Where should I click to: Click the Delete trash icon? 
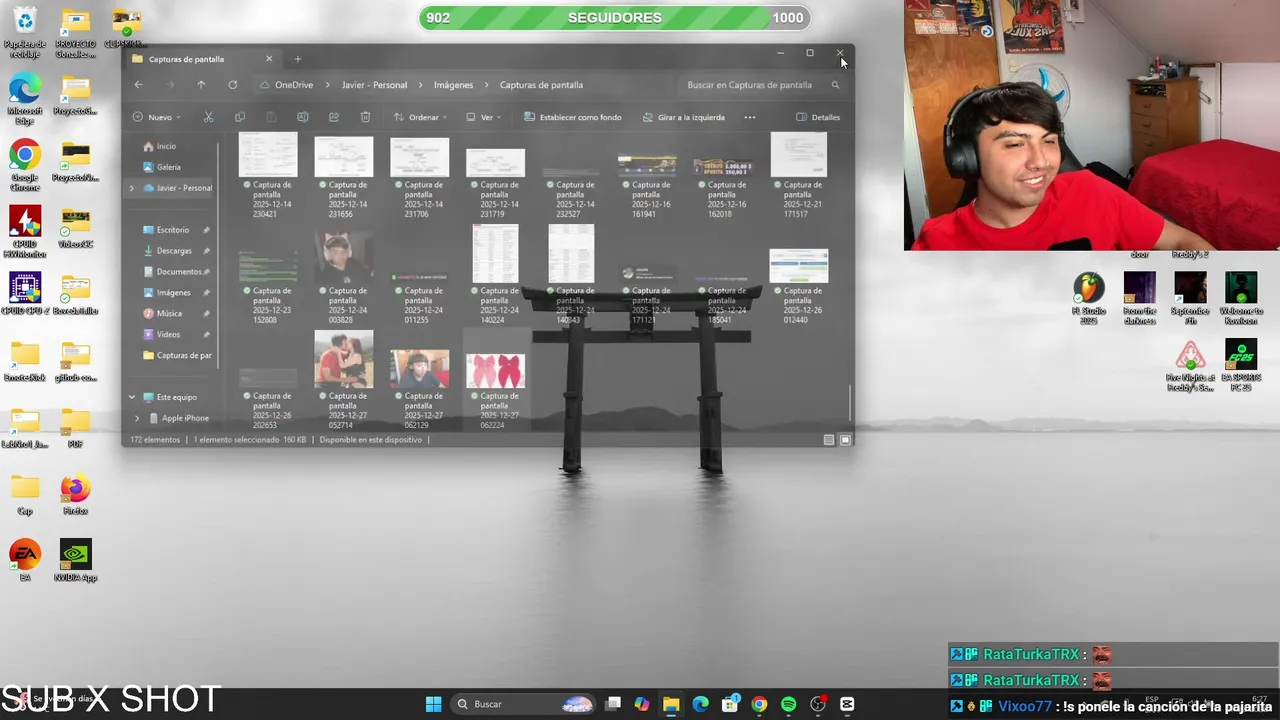[365, 117]
